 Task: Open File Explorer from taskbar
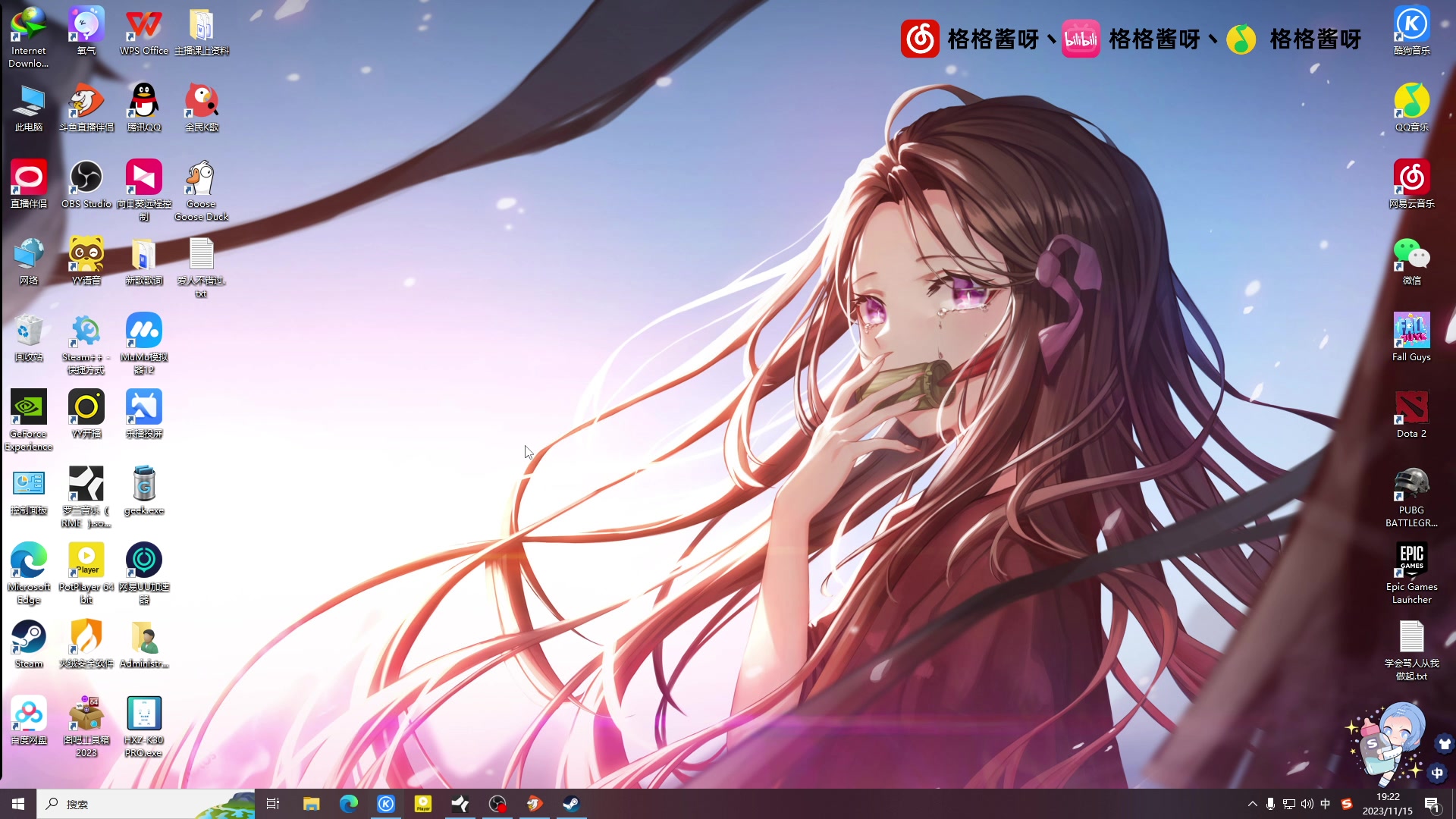pos(311,804)
